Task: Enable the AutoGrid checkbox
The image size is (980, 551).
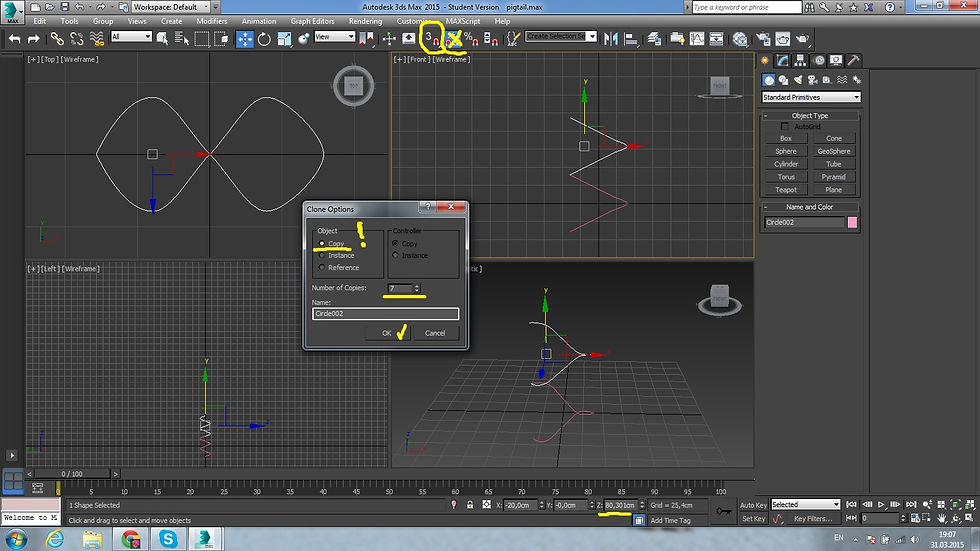Action: 785,126
